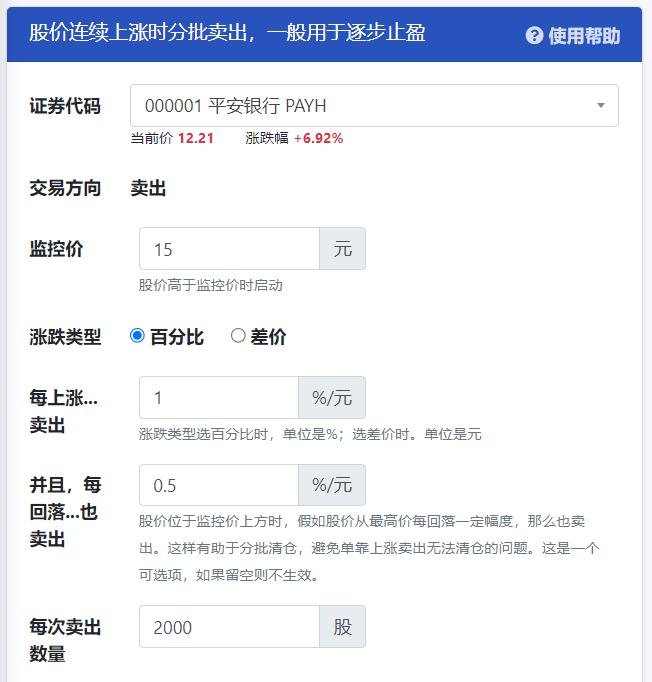Click the 当前价 12.21 price text

pyautogui.click(x=196, y=138)
